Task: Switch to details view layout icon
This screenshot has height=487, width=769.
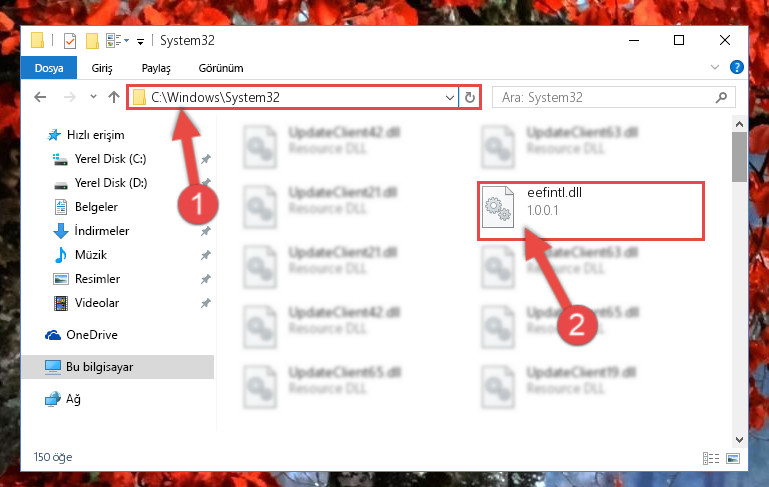Action: (711, 458)
